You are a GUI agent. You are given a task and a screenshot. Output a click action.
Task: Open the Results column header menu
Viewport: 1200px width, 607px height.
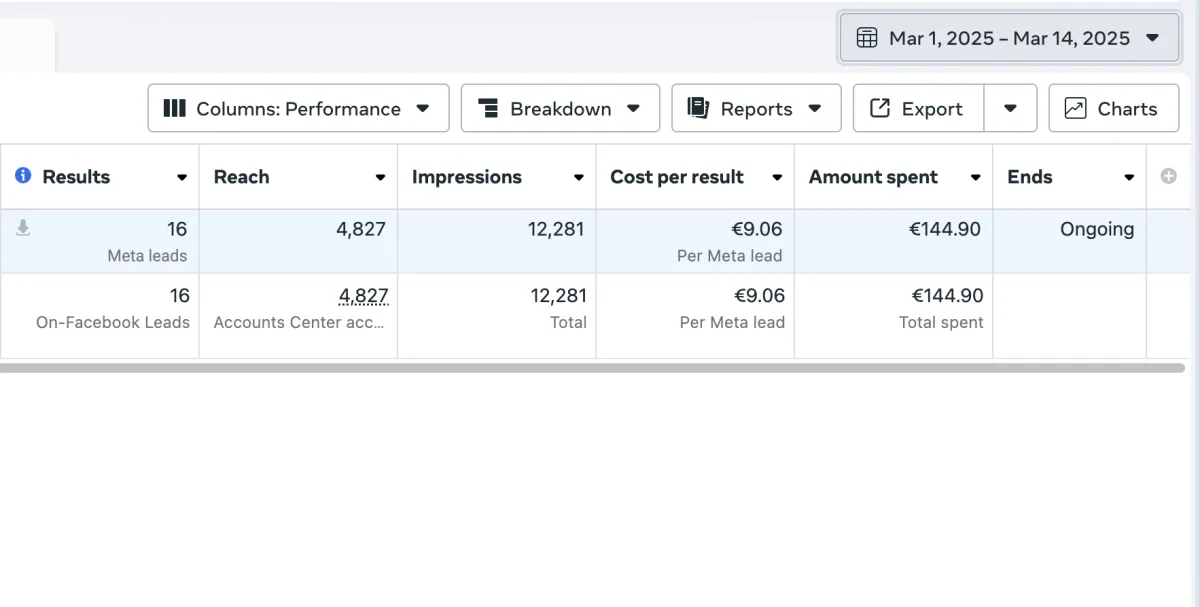click(x=182, y=178)
